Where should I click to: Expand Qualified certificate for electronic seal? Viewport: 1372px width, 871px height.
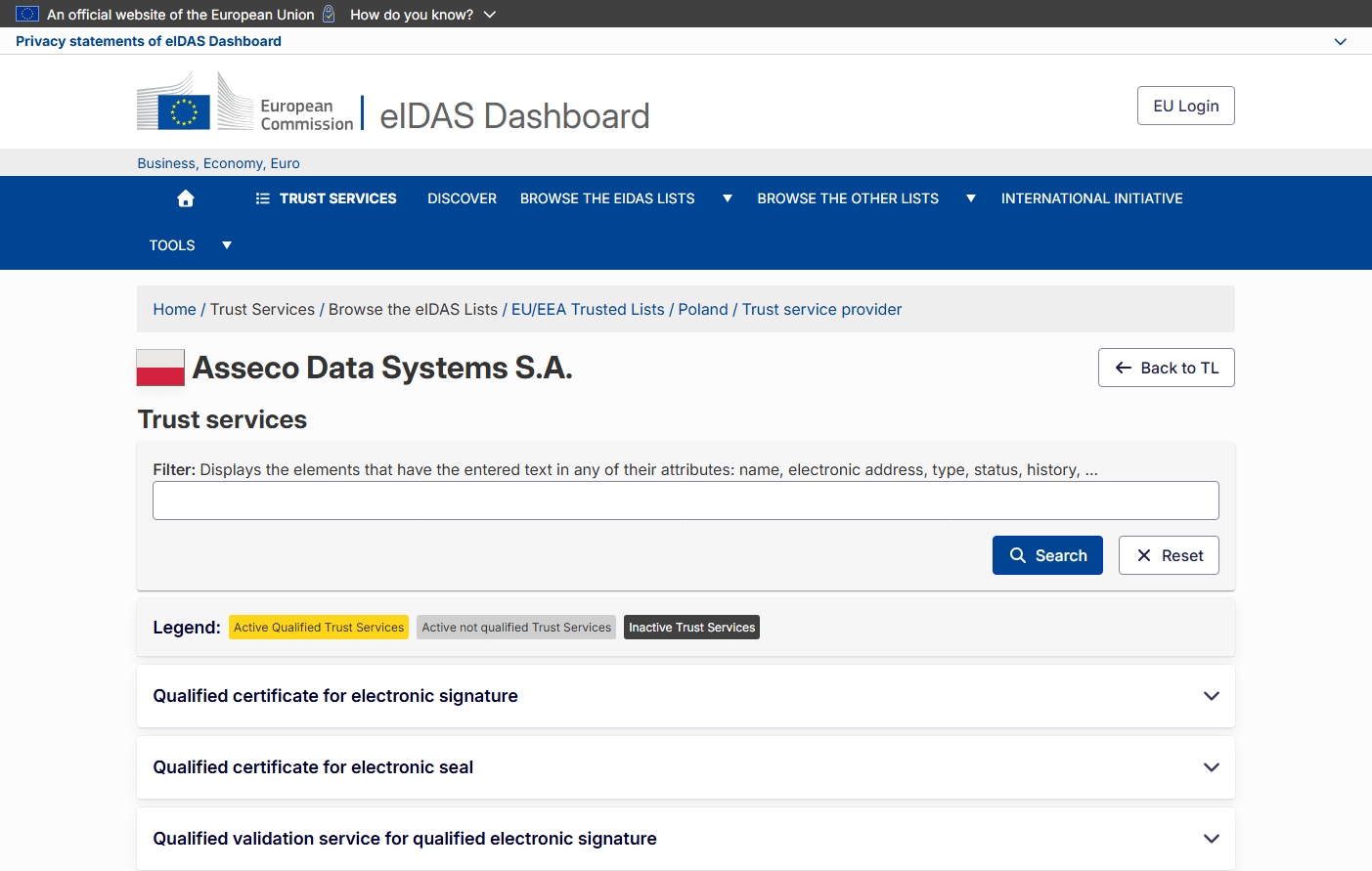point(686,767)
